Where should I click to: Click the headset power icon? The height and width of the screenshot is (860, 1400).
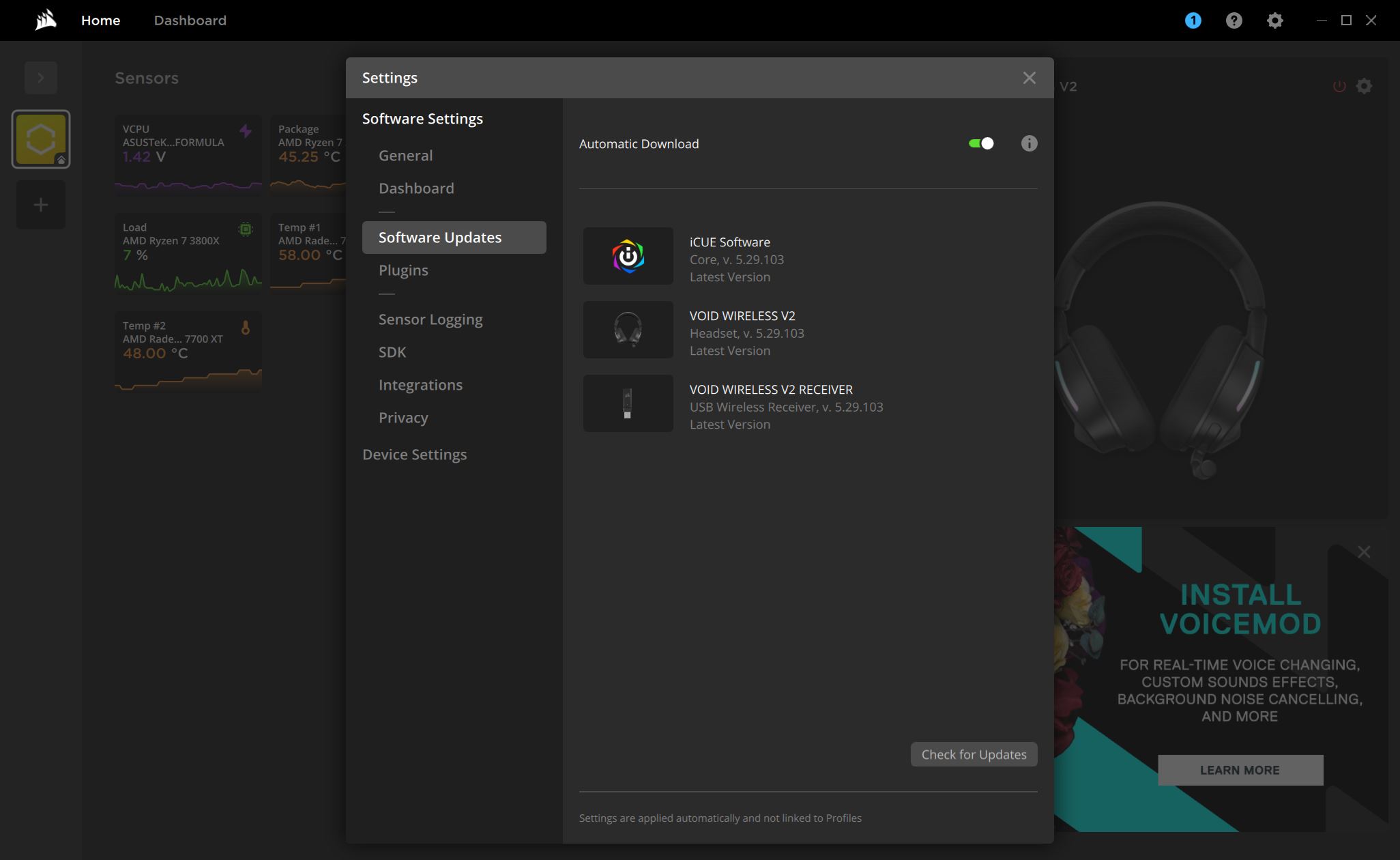pyautogui.click(x=1339, y=86)
